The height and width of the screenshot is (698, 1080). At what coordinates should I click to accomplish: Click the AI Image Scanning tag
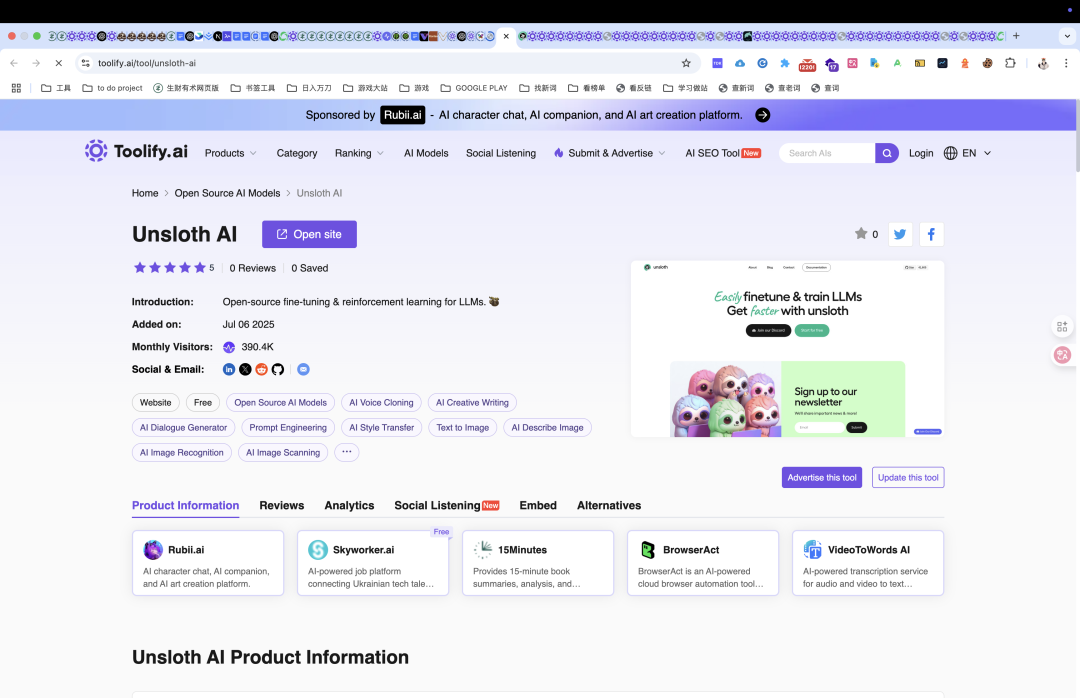[283, 452]
